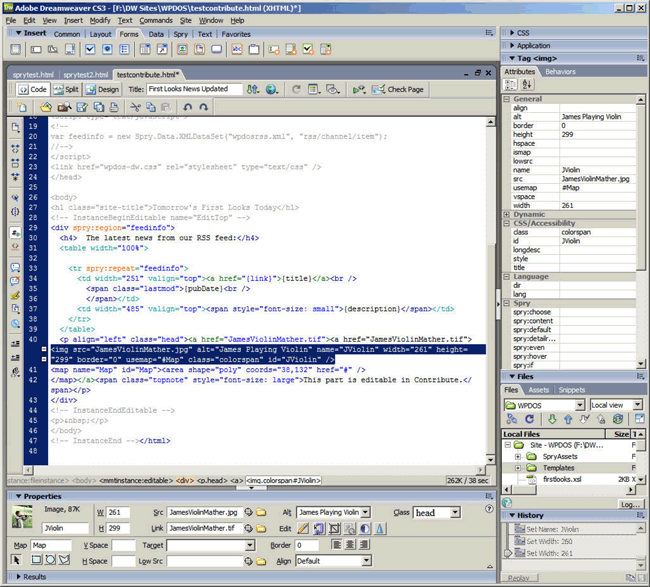Click the Check Page button
The width and height of the screenshot is (650, 587).
[x=398, y=89]
